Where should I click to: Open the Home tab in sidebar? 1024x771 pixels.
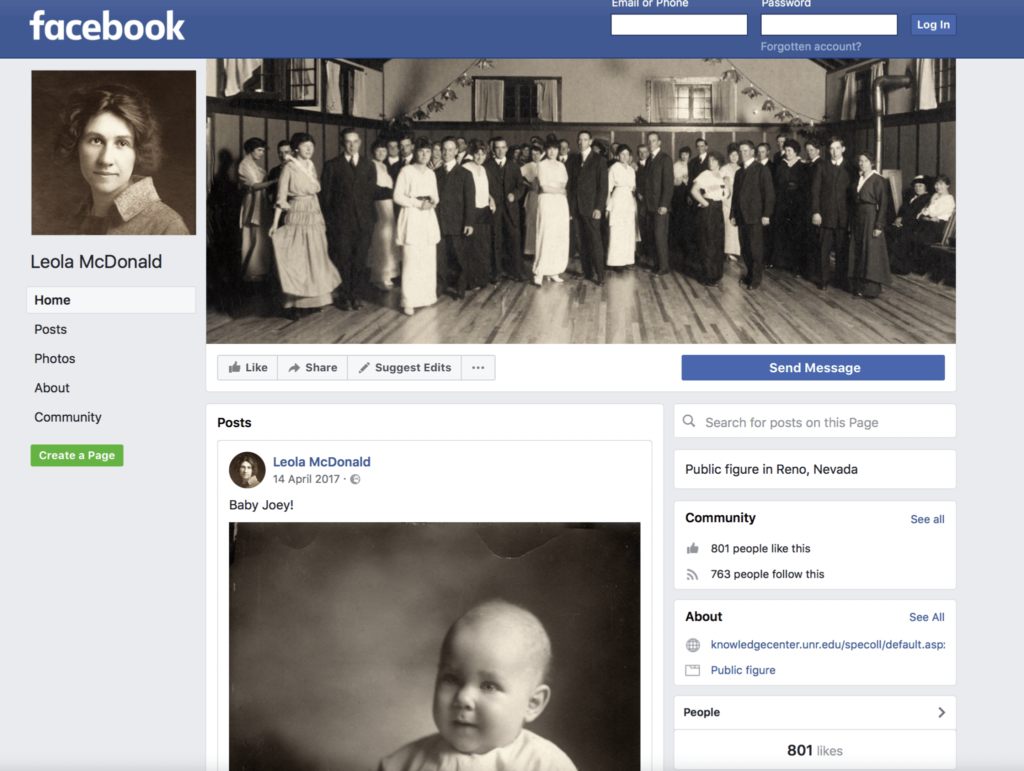click(x=111, y=300)
